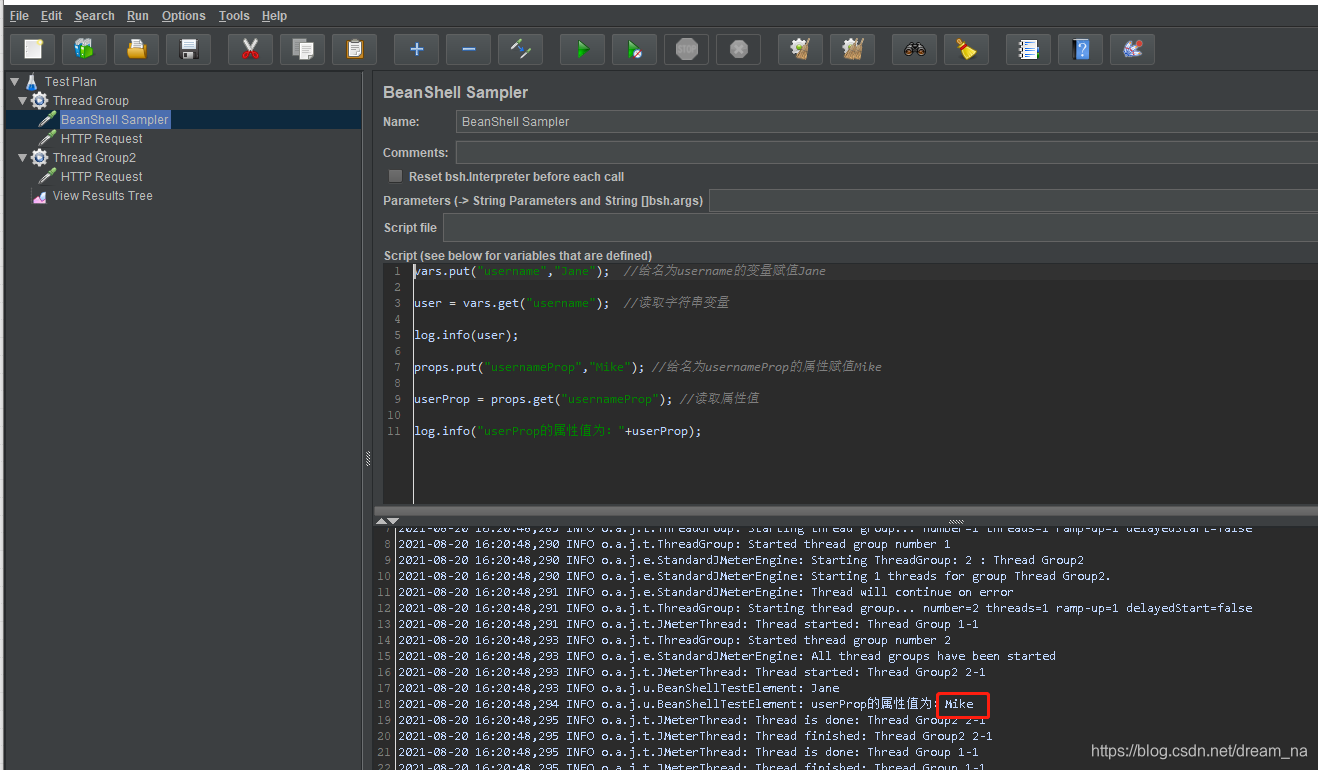Toggle Reset bsh.Interpreter before each call checkbox
This screenshot has height=770, width=1318.
coord(396,176)
